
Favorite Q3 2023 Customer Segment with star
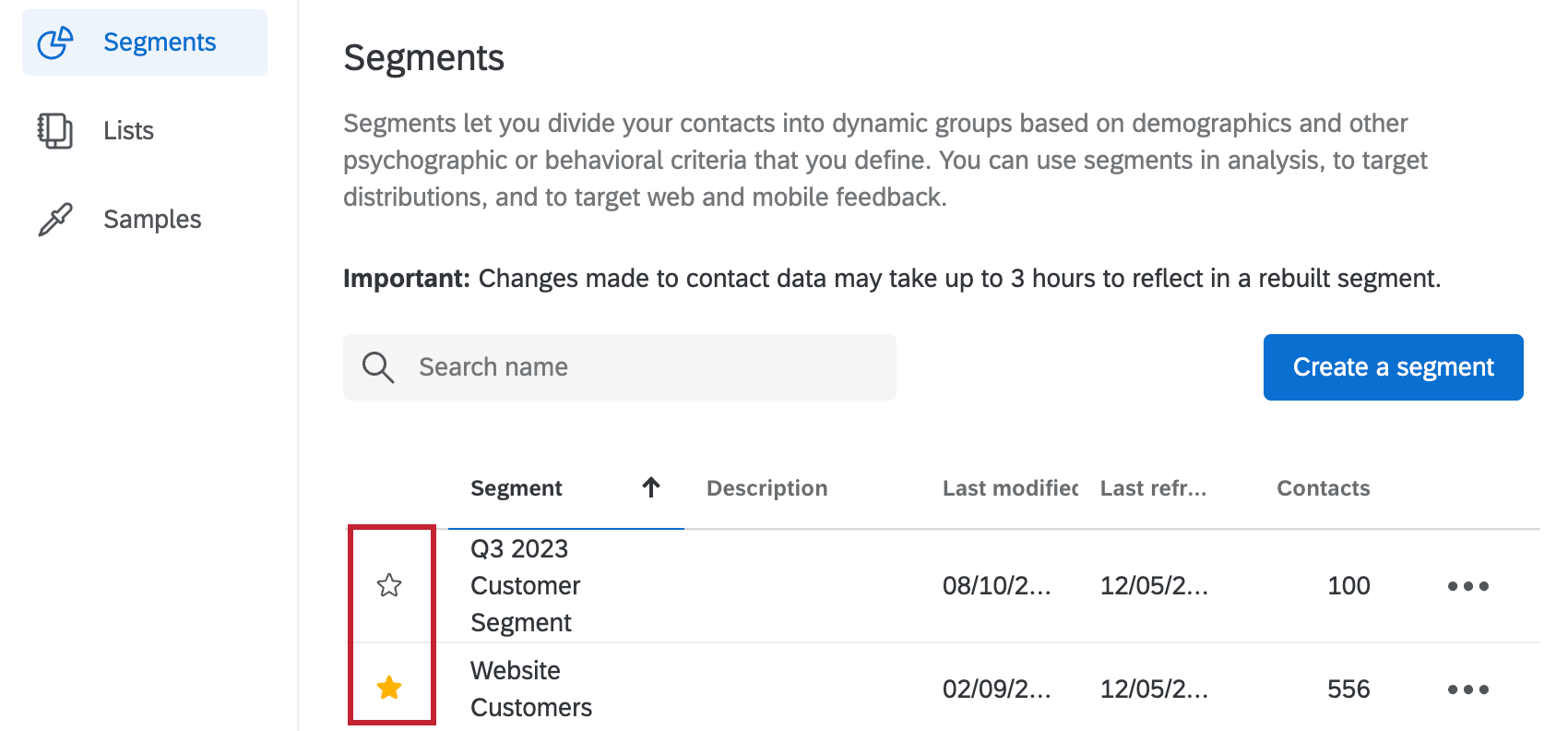tap(389, 585)
